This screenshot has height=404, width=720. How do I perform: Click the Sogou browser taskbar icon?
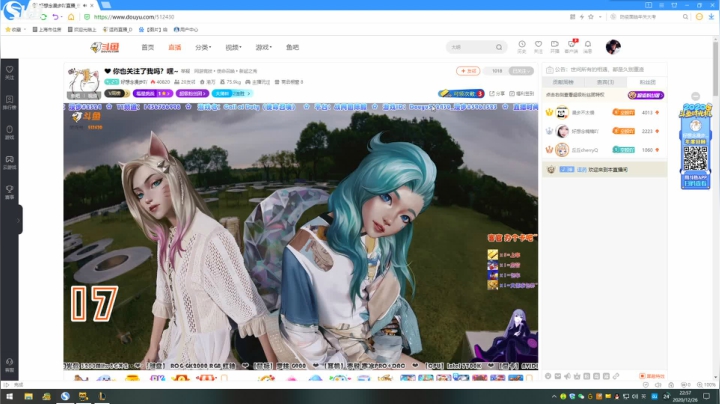point(65,396)
